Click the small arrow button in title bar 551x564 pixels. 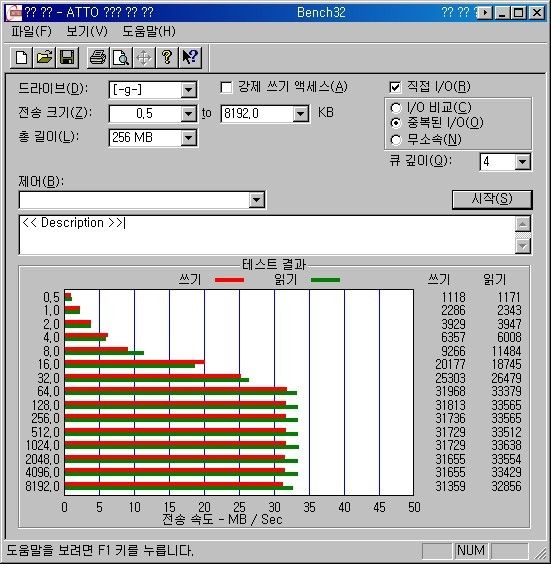coord(485,13)
